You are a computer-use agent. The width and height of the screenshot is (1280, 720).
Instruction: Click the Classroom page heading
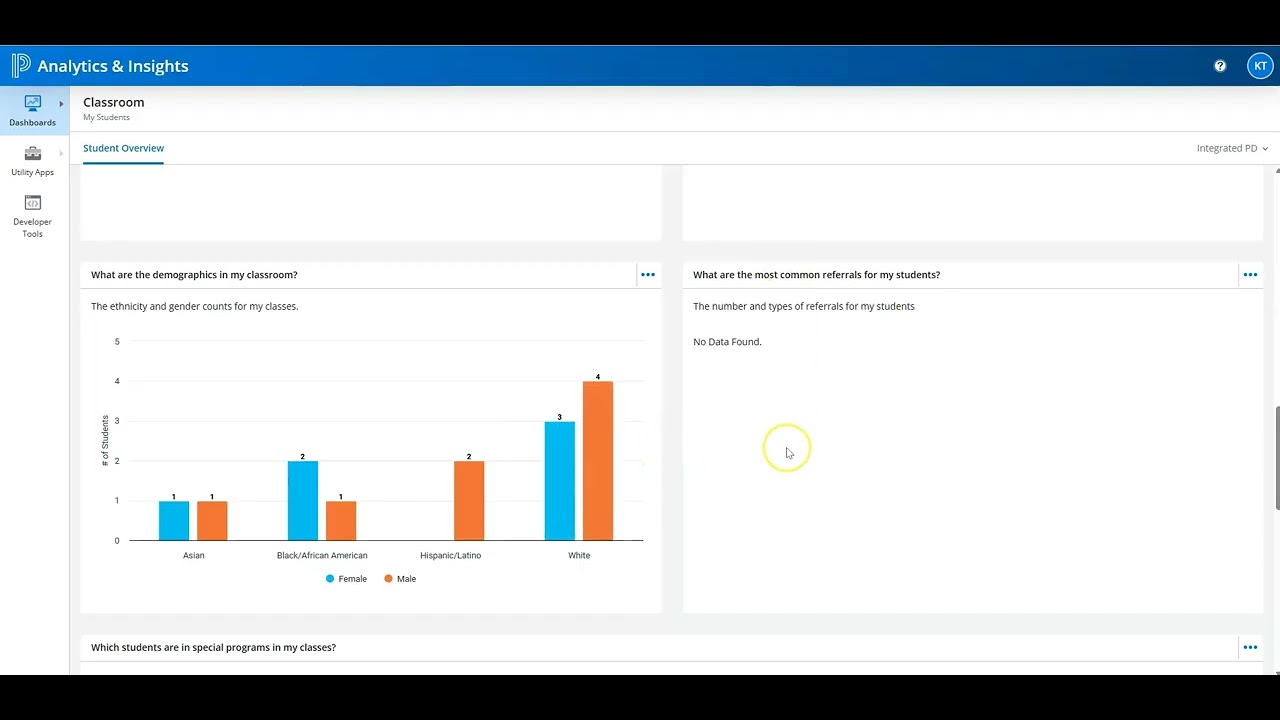click(x=114, y=102)
